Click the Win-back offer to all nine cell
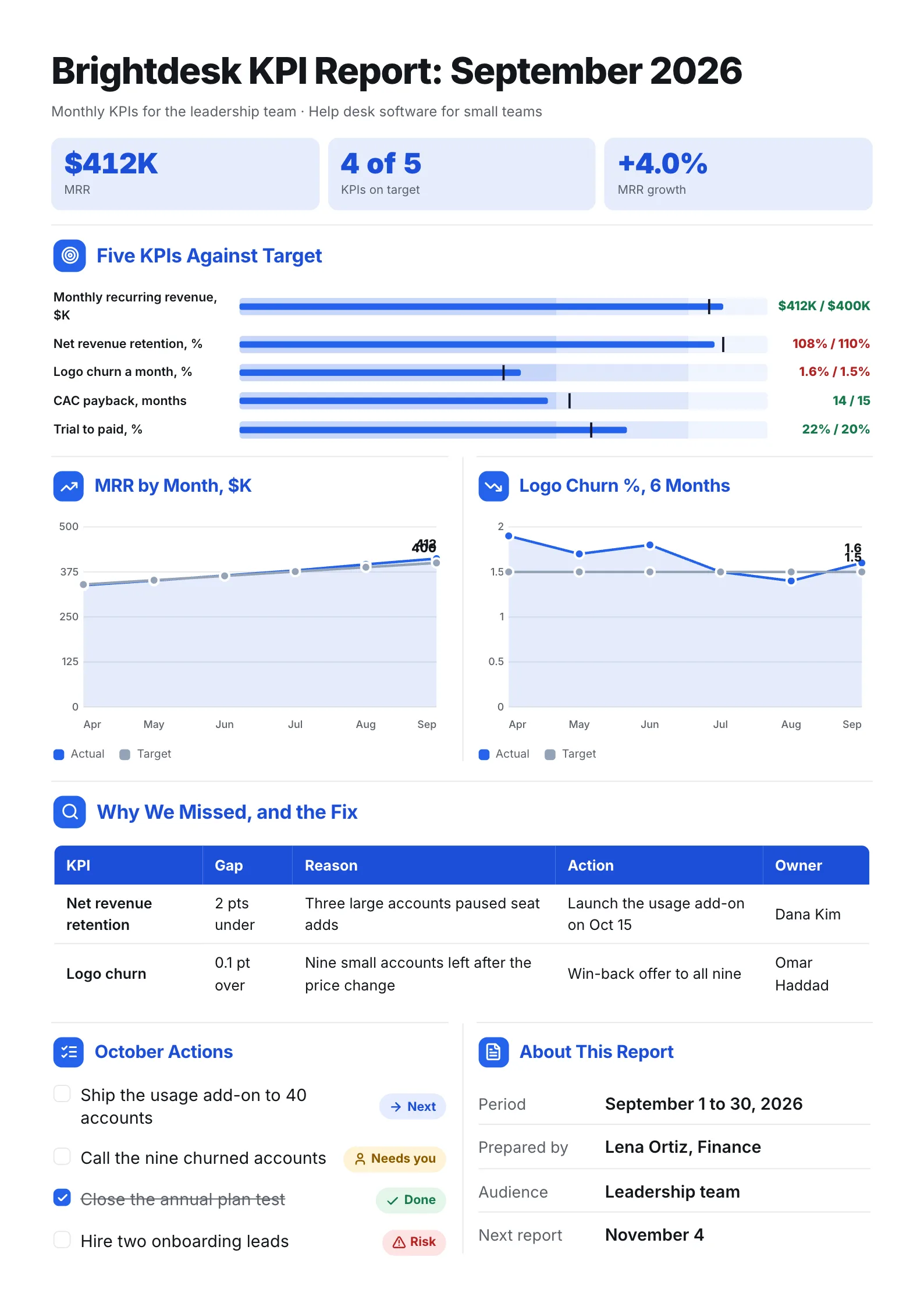Screen dimensions: 924x1307 coord(659,974)
